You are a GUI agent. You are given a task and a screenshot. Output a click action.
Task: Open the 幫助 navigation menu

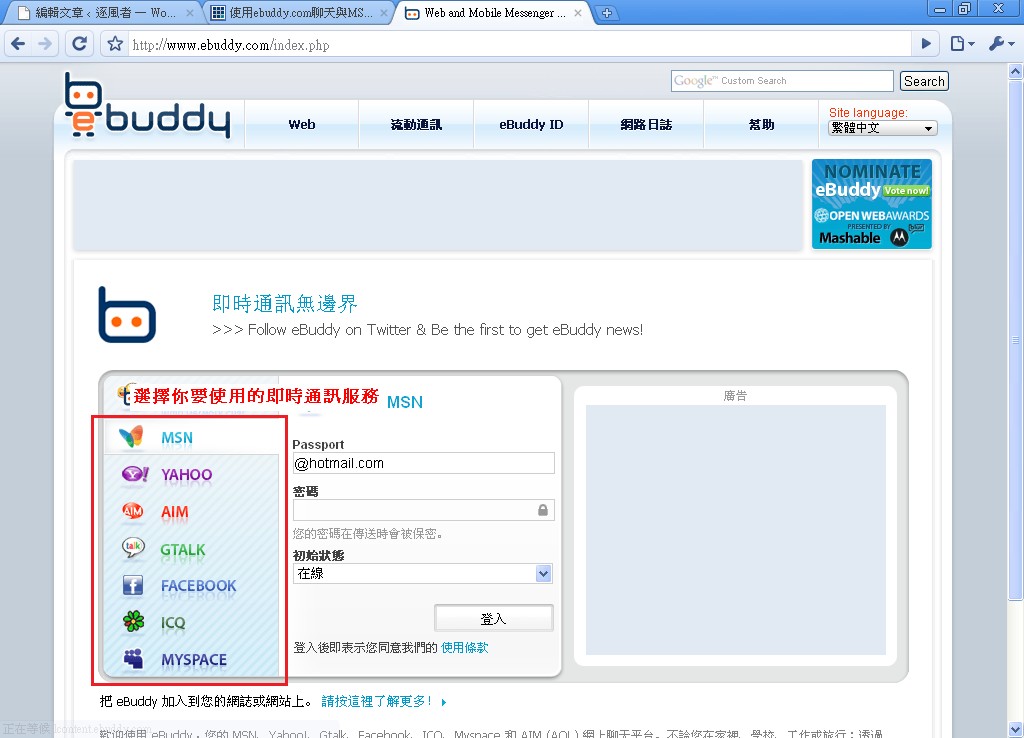coord(761,124)
